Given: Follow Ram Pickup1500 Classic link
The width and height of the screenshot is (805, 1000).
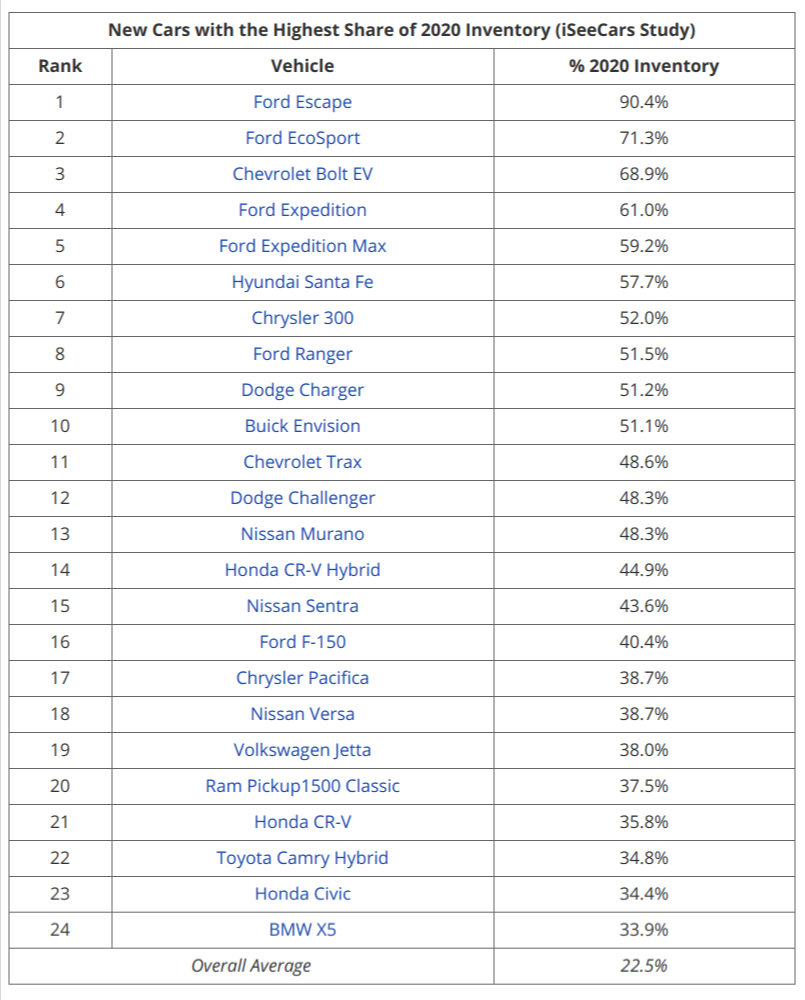Looking at the screenshot, I should click(x=302, y=786).
